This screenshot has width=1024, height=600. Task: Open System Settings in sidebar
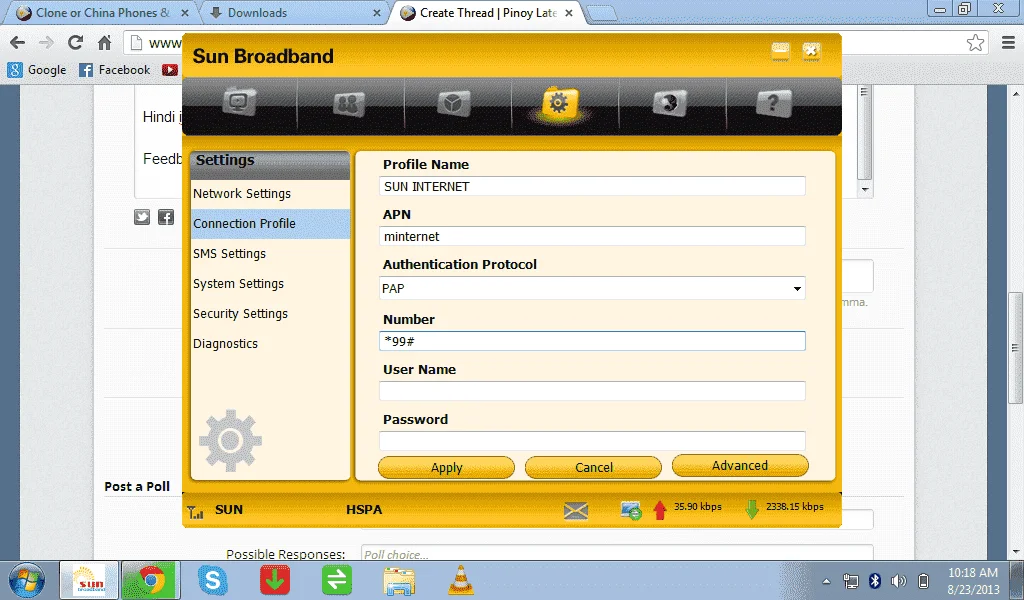coord(270,283)
